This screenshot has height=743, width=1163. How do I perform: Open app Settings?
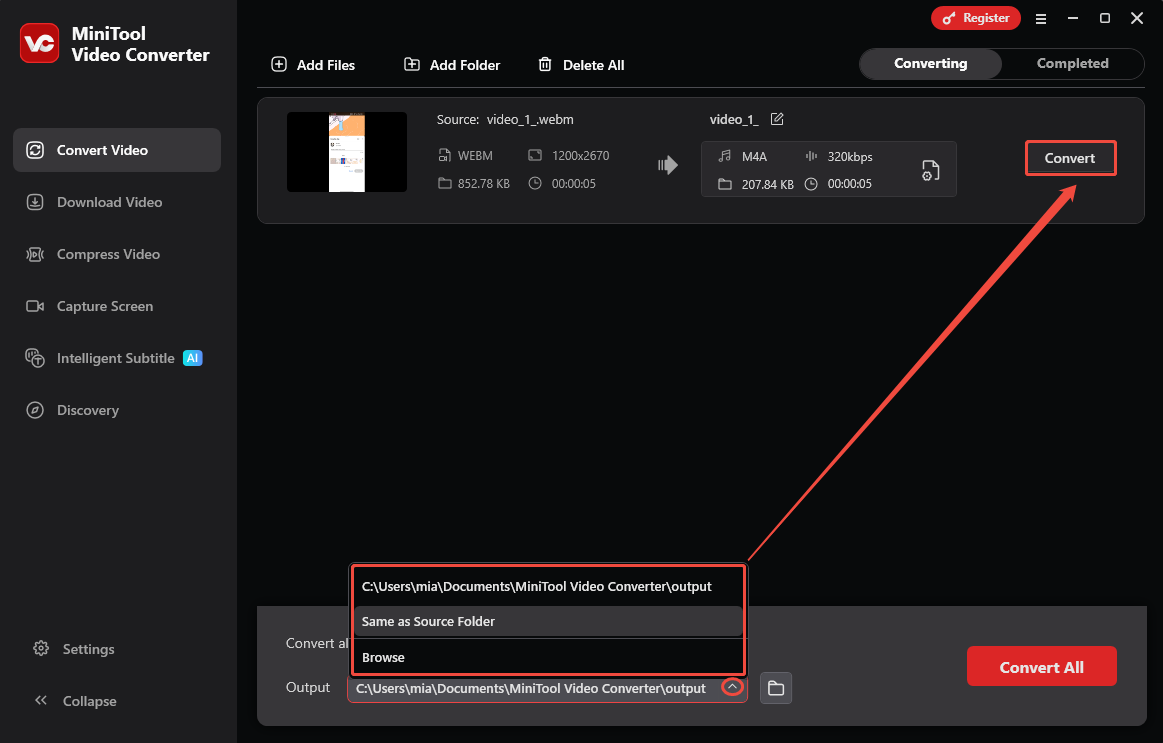73,649
